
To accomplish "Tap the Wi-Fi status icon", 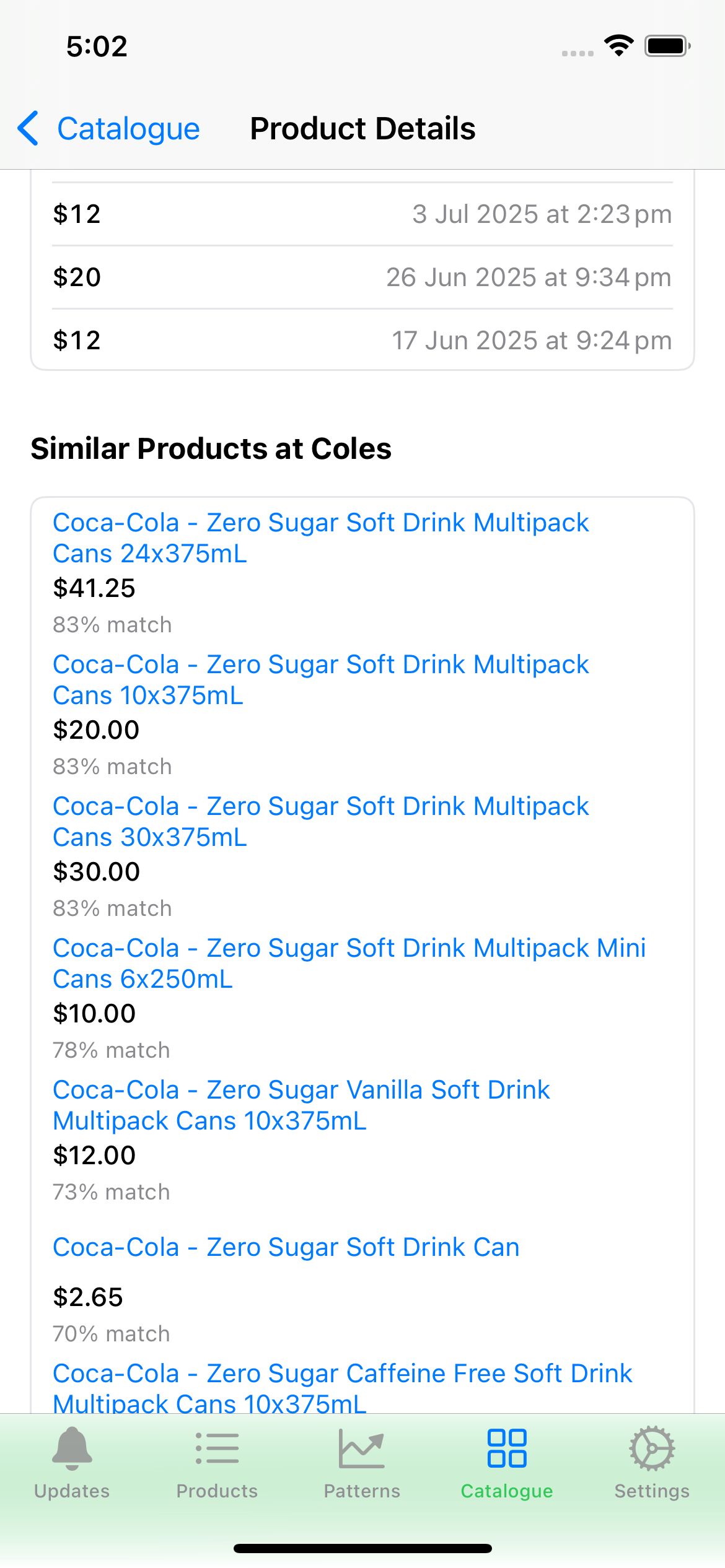I will coord(618,46).
